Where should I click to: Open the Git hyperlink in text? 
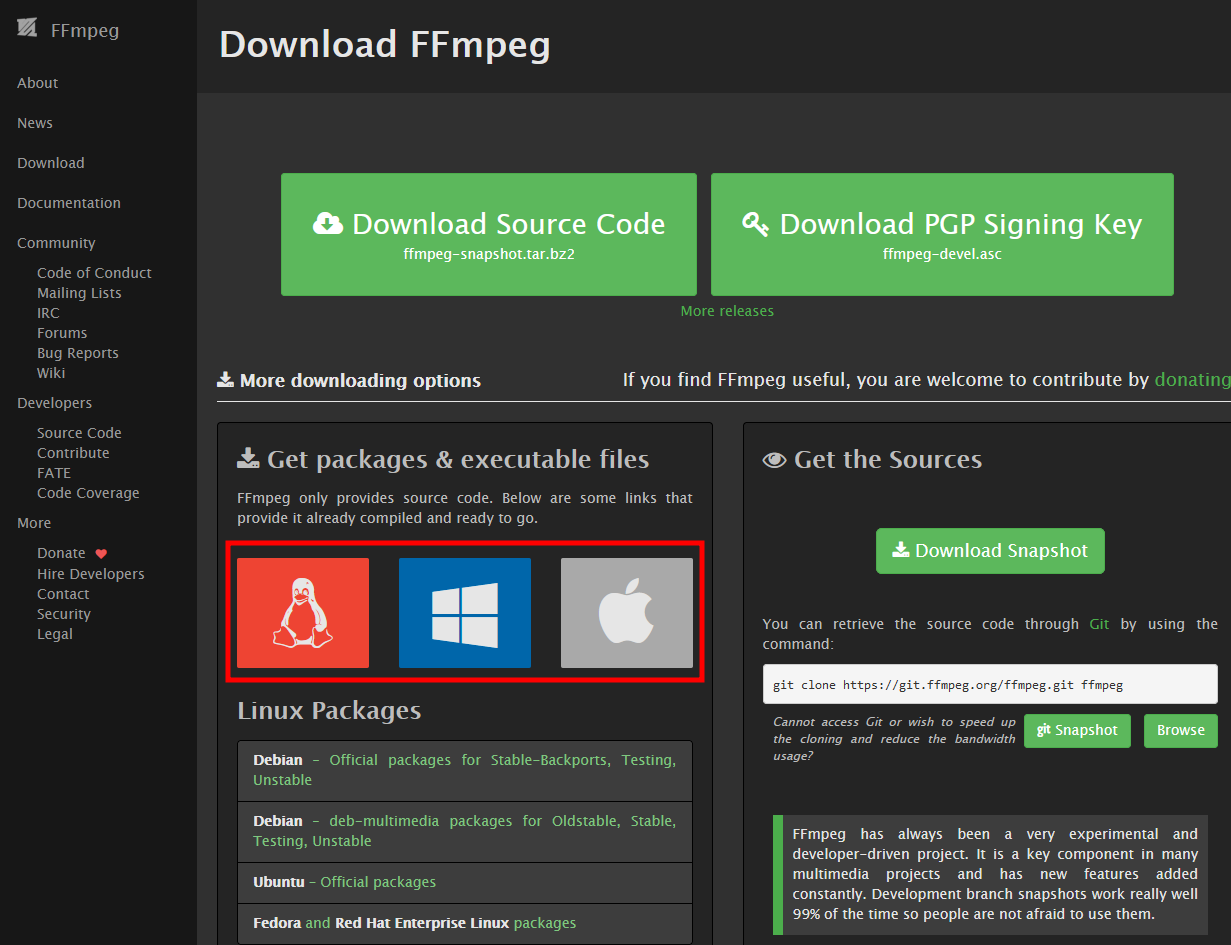tap(1099, 624)
